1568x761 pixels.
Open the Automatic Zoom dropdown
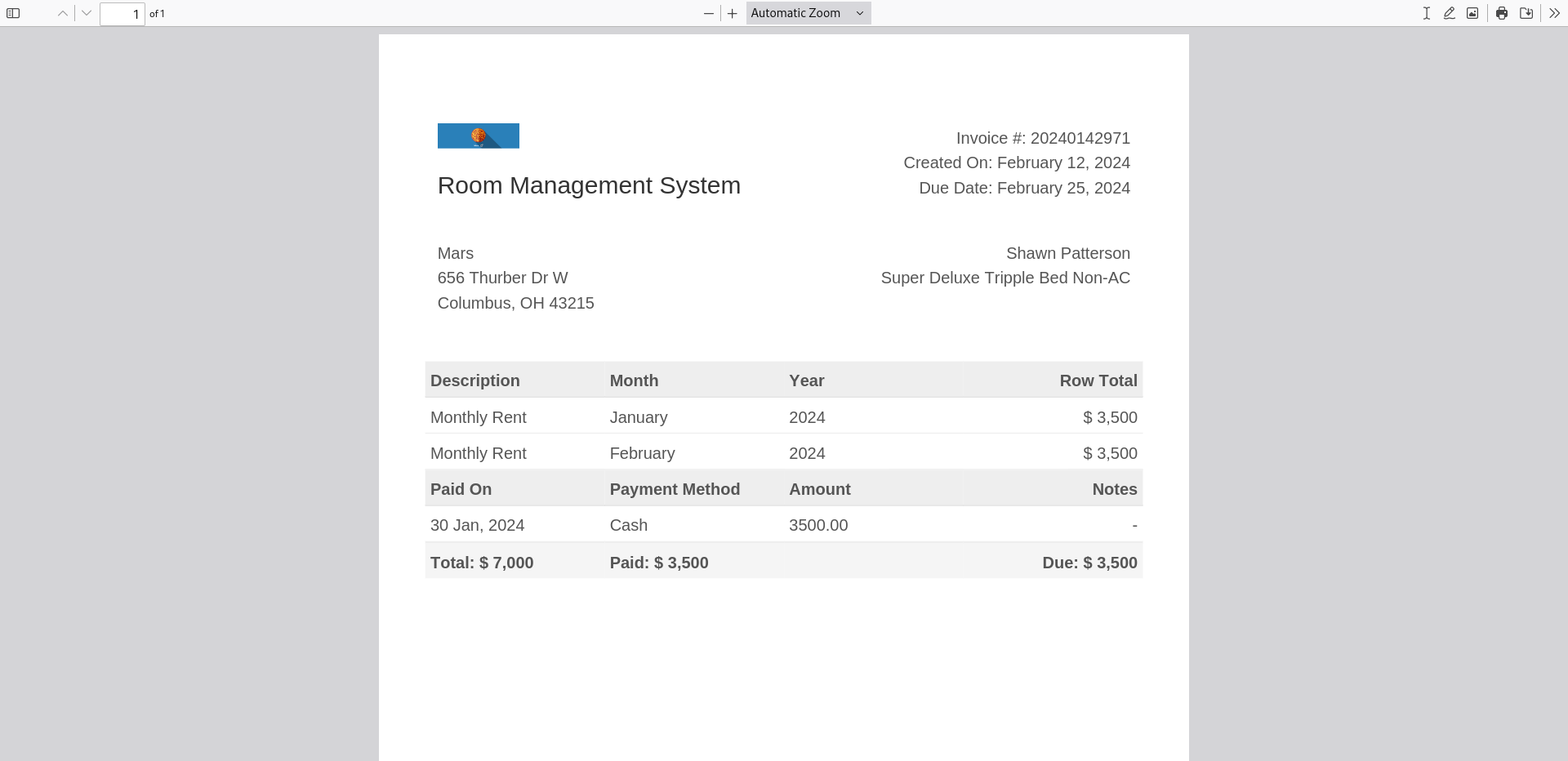[808, 13]
